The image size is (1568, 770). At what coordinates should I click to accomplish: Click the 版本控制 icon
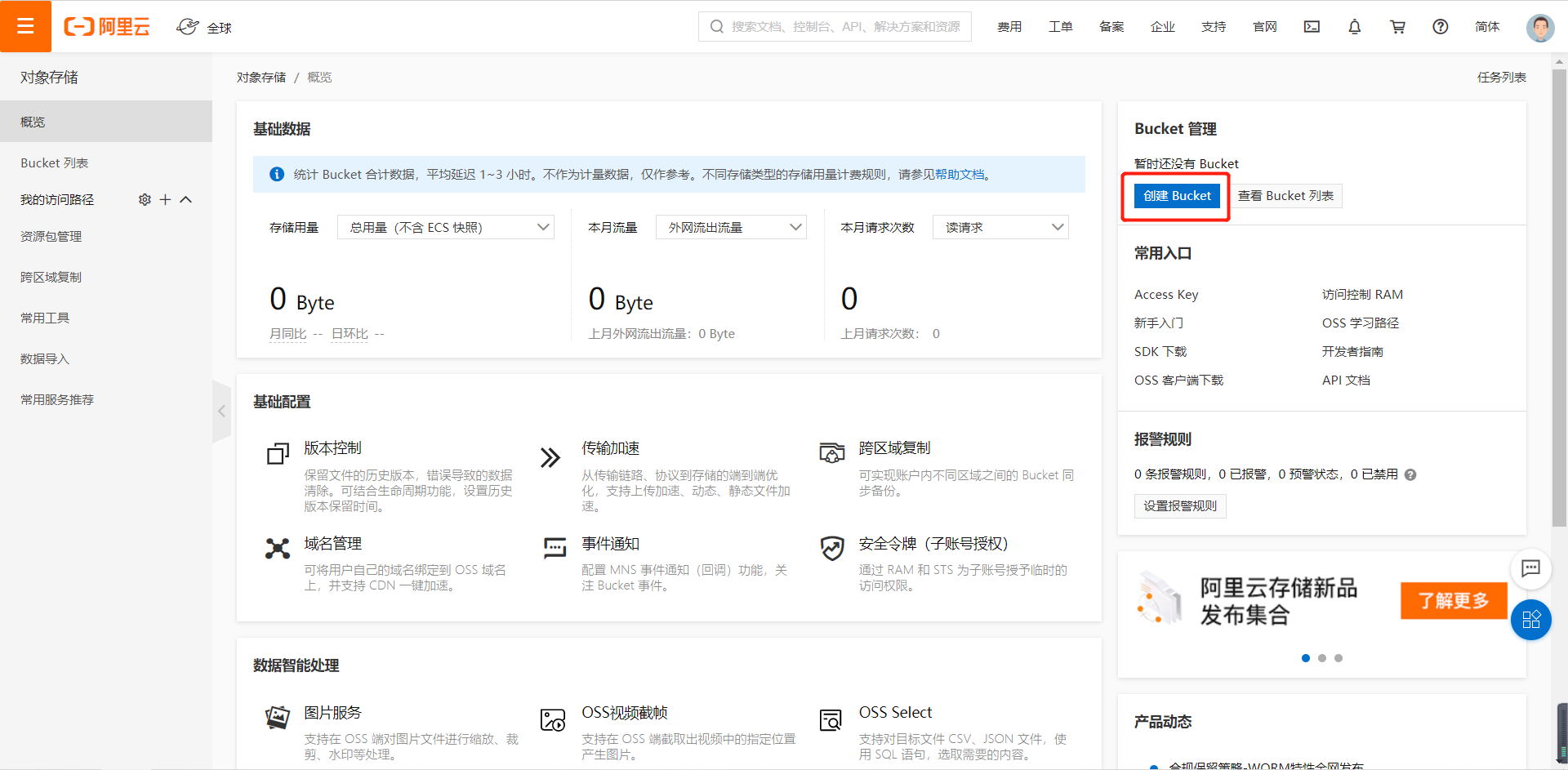pos(278,453)
